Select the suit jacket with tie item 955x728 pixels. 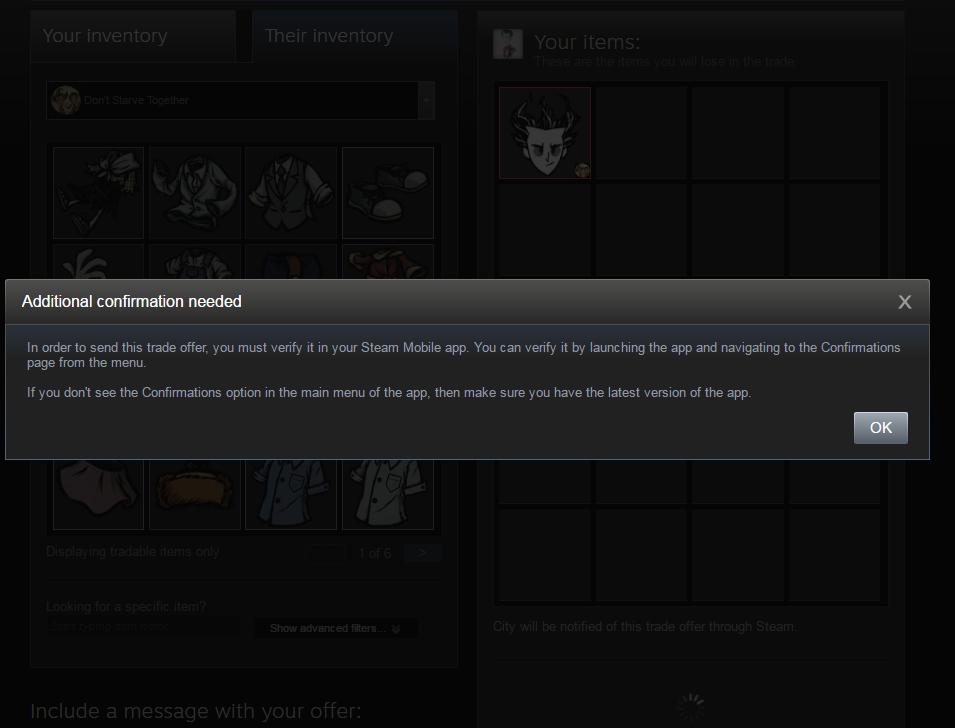point(291,193)
